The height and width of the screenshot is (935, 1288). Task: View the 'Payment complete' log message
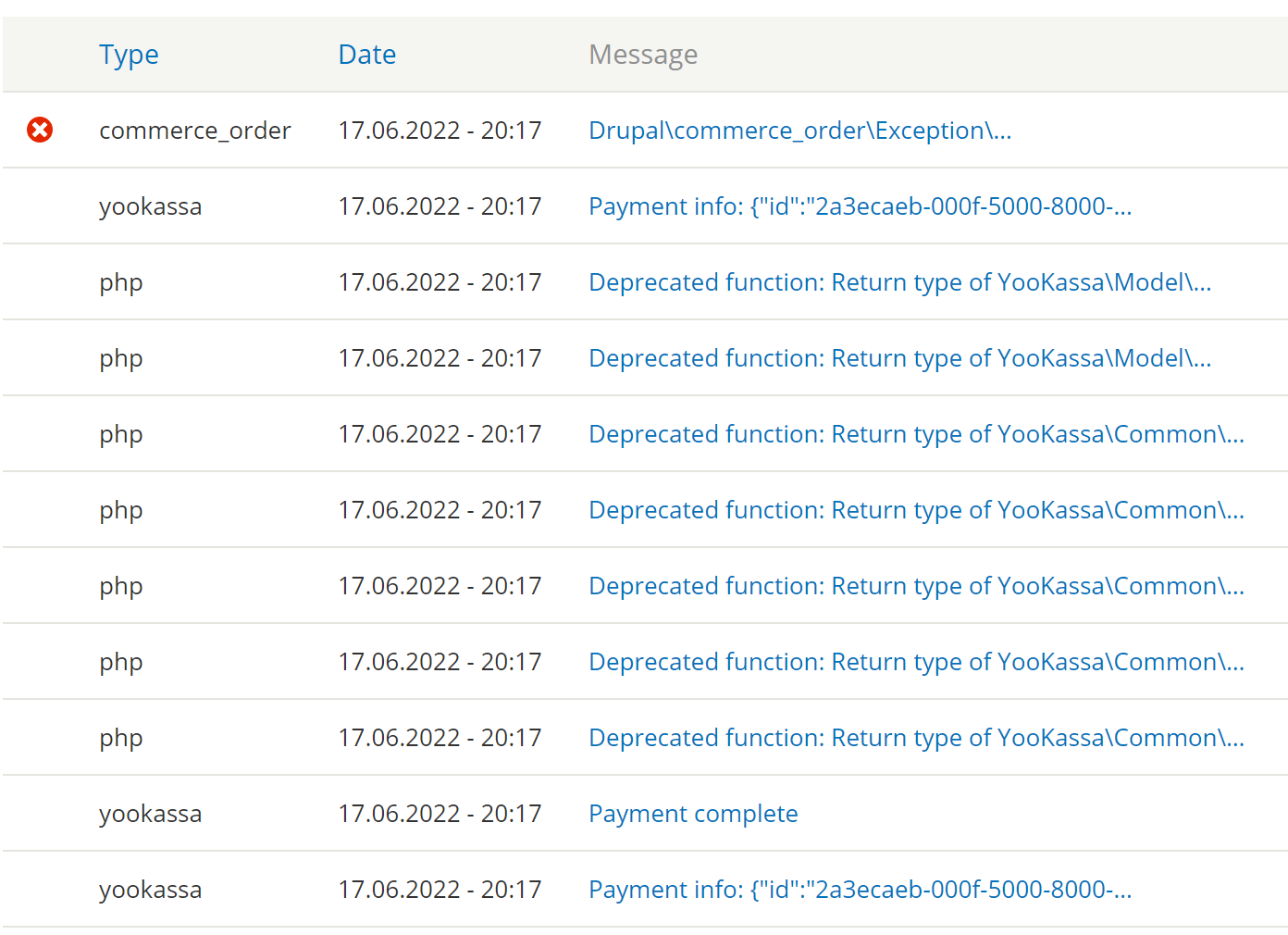pyautogui.click(x=692, y=813)
